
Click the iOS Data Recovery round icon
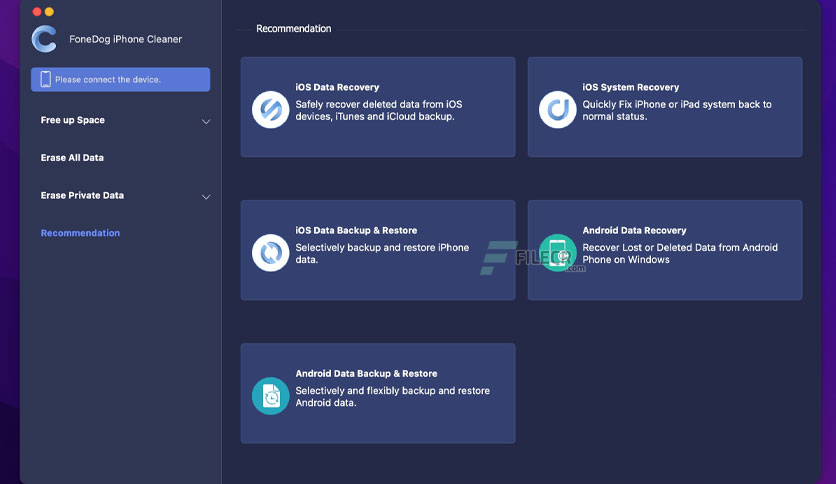pos(270,110)
